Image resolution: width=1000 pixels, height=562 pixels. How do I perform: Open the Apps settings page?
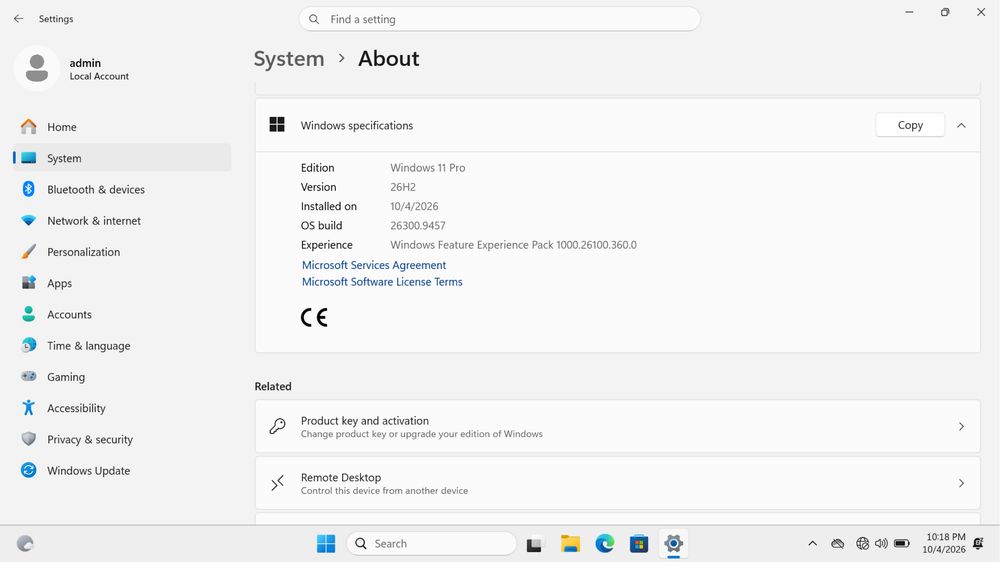point(122,283)
